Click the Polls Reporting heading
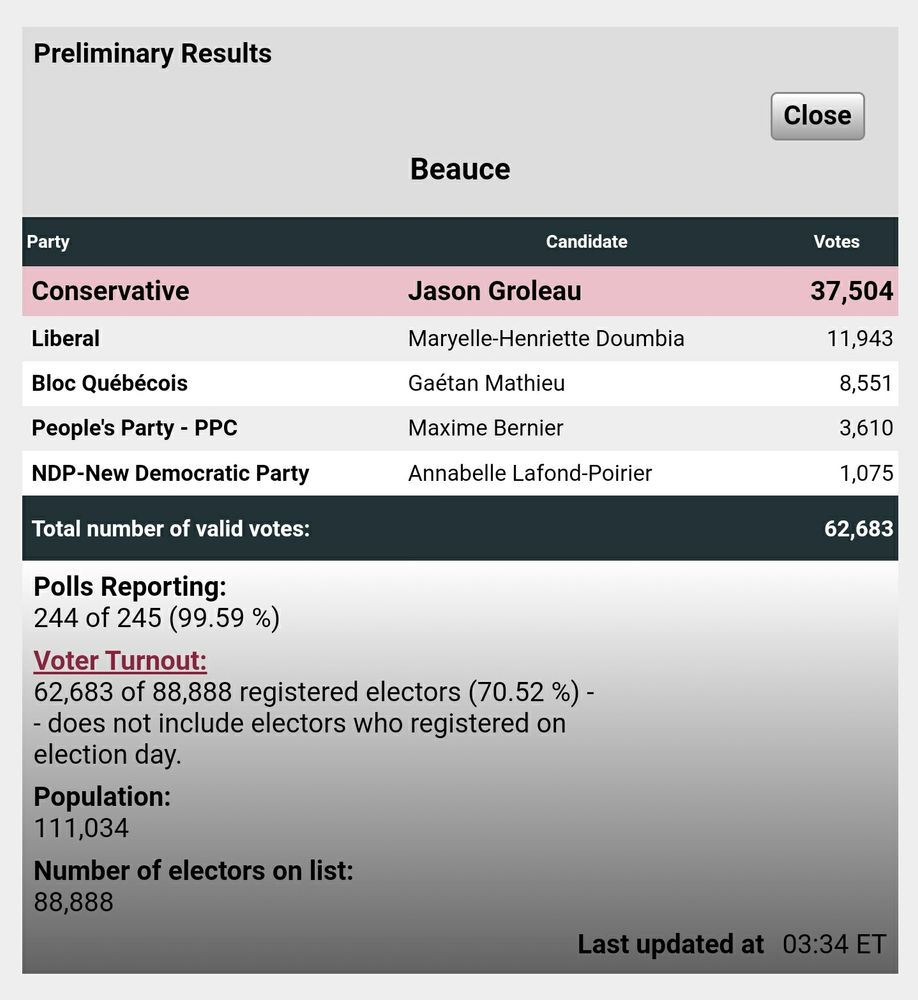The width and height of the screenshot is (918, 1000). click(130, 587)
